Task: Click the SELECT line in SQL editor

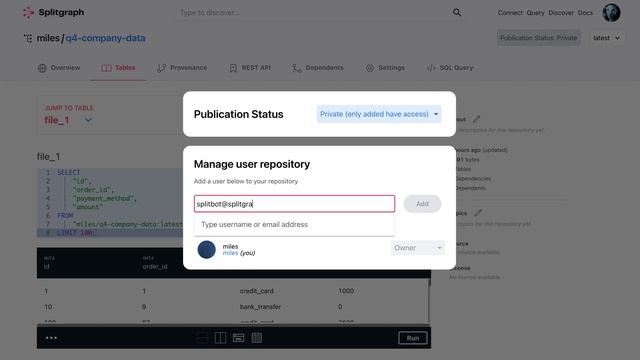Action: (69, 172)
